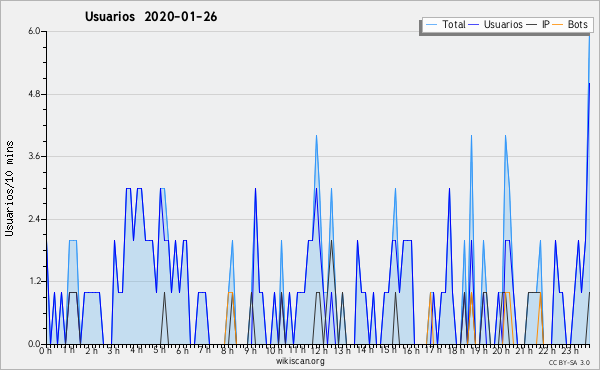Click the 'wikiscan.org' caption
The height and width of the screenshot is (370, 600).
(300, 361)
